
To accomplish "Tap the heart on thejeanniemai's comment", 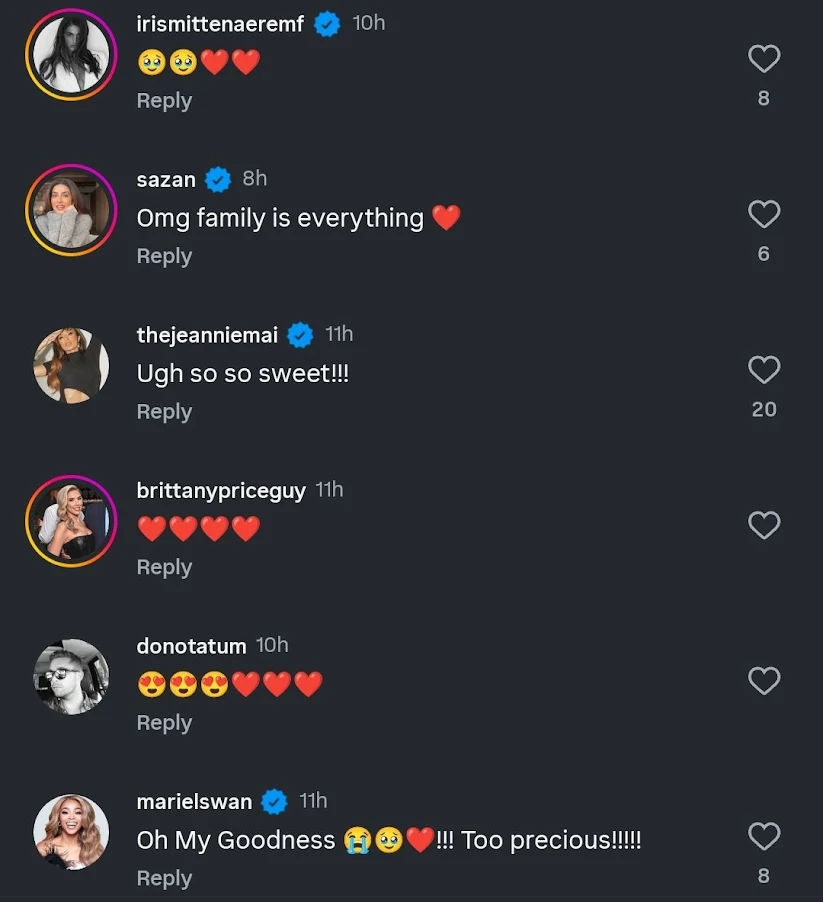I will coord(764,370).
